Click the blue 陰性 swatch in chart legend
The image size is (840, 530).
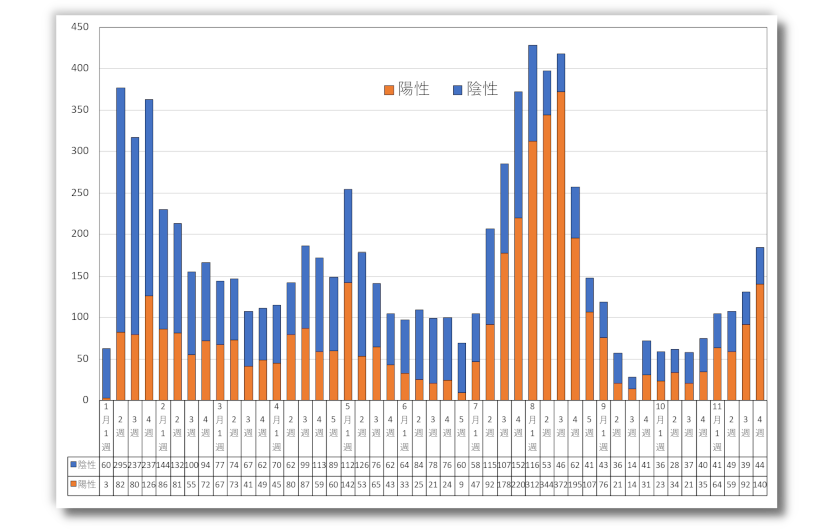(458, 90)
